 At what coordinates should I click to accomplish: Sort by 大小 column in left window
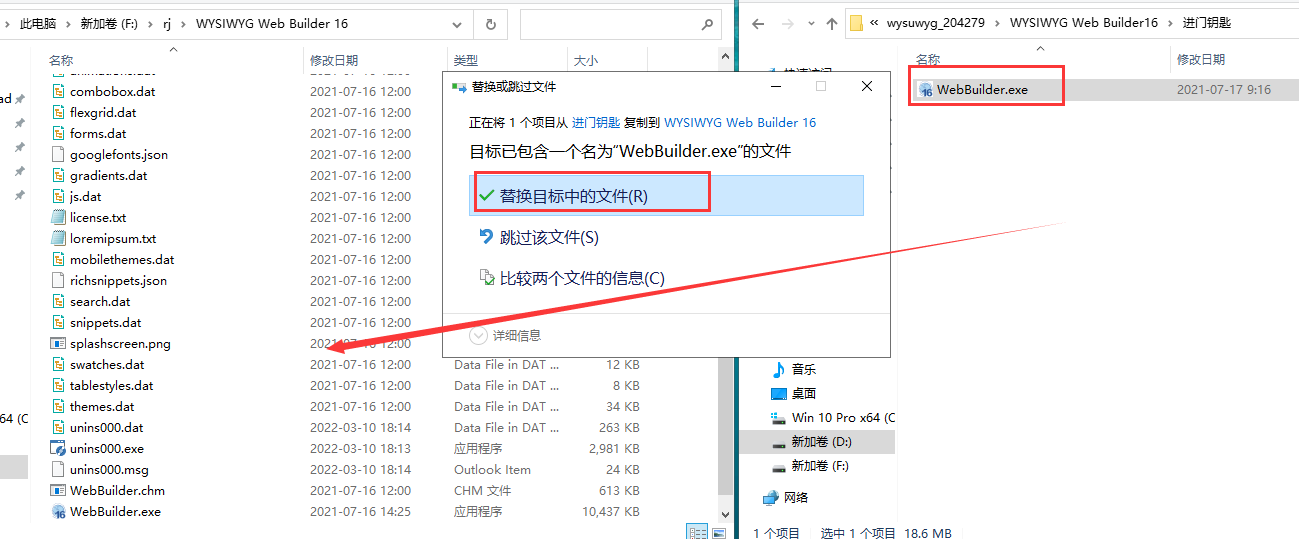click(x=586, y=61)
